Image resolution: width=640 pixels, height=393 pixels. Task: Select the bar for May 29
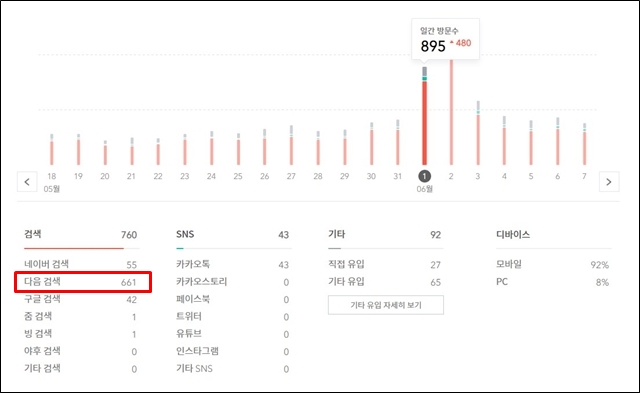pos(345,147)
